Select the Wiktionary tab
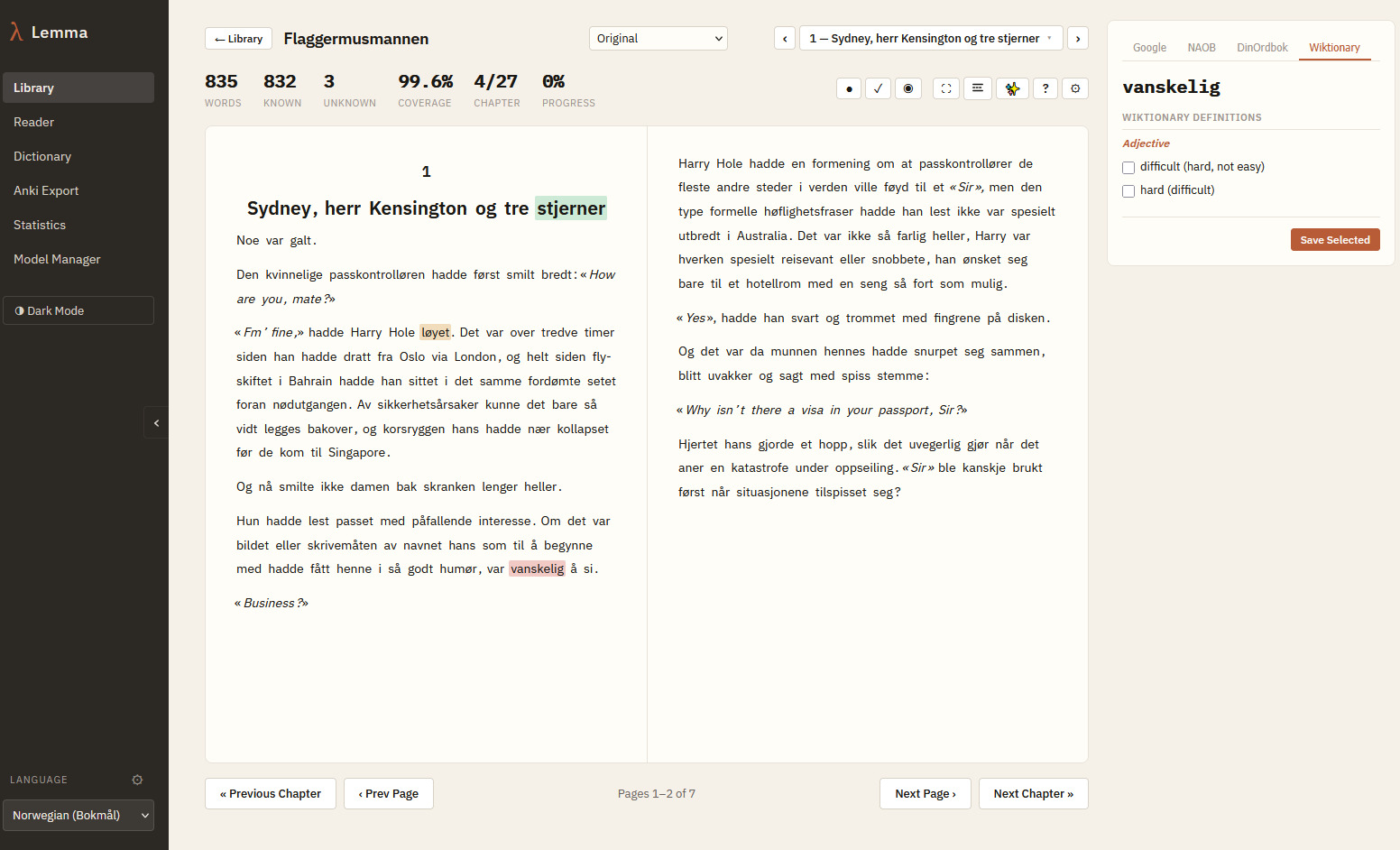Image resolution: width=1400 pixels, height=850 pixels. coord(1334,48)
